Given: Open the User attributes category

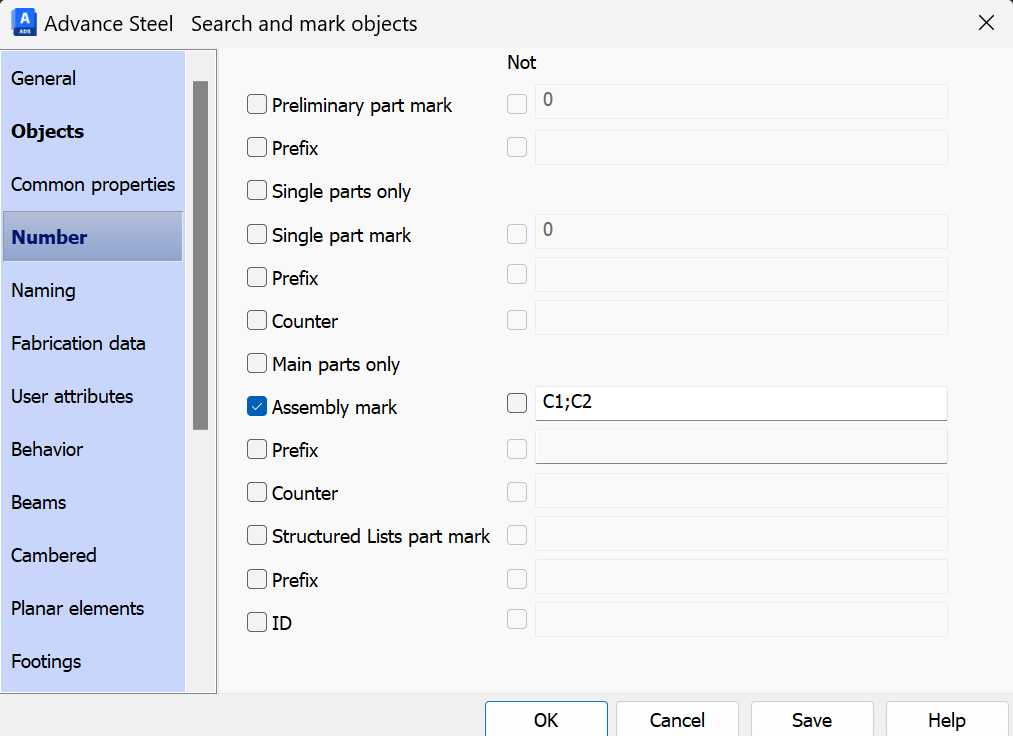Looking at the screenshot, I should (72, 396).
